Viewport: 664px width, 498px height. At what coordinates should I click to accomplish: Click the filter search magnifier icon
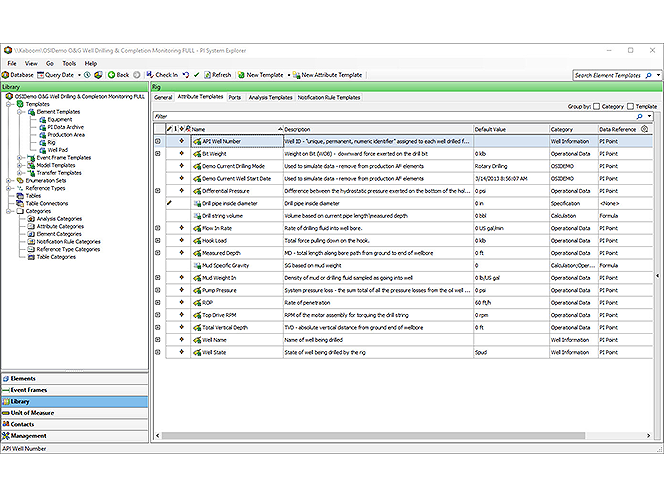(641, 116)
